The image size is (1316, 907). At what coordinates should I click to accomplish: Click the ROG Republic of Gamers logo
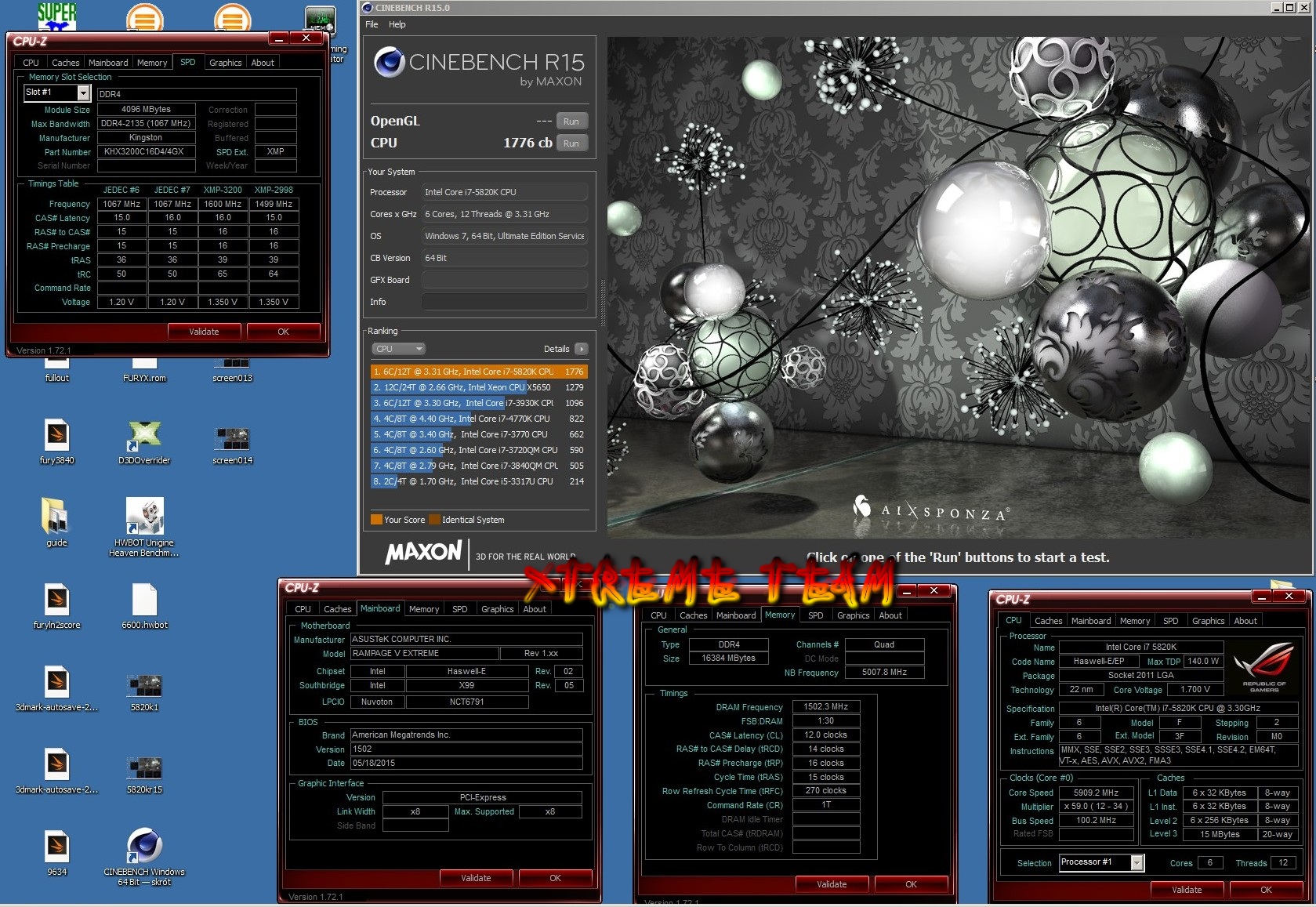coord(1263,666)
